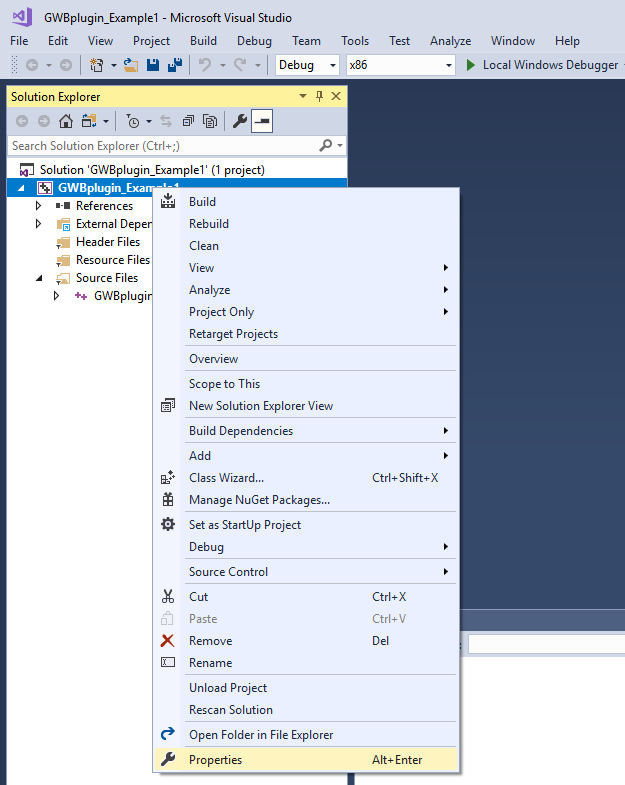Toggle Preview Selected Items button
The image size is (625, 785).
click(262, 121)
